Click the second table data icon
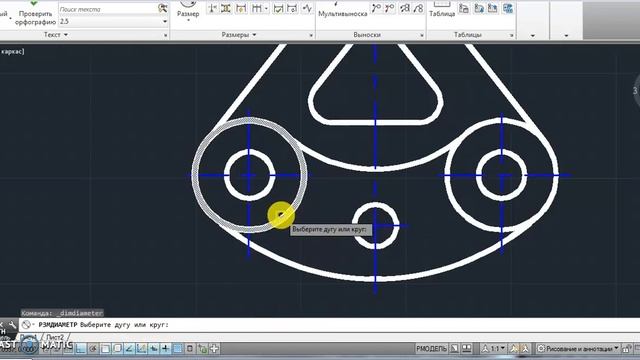640x360 pixels. click(479, 8)
